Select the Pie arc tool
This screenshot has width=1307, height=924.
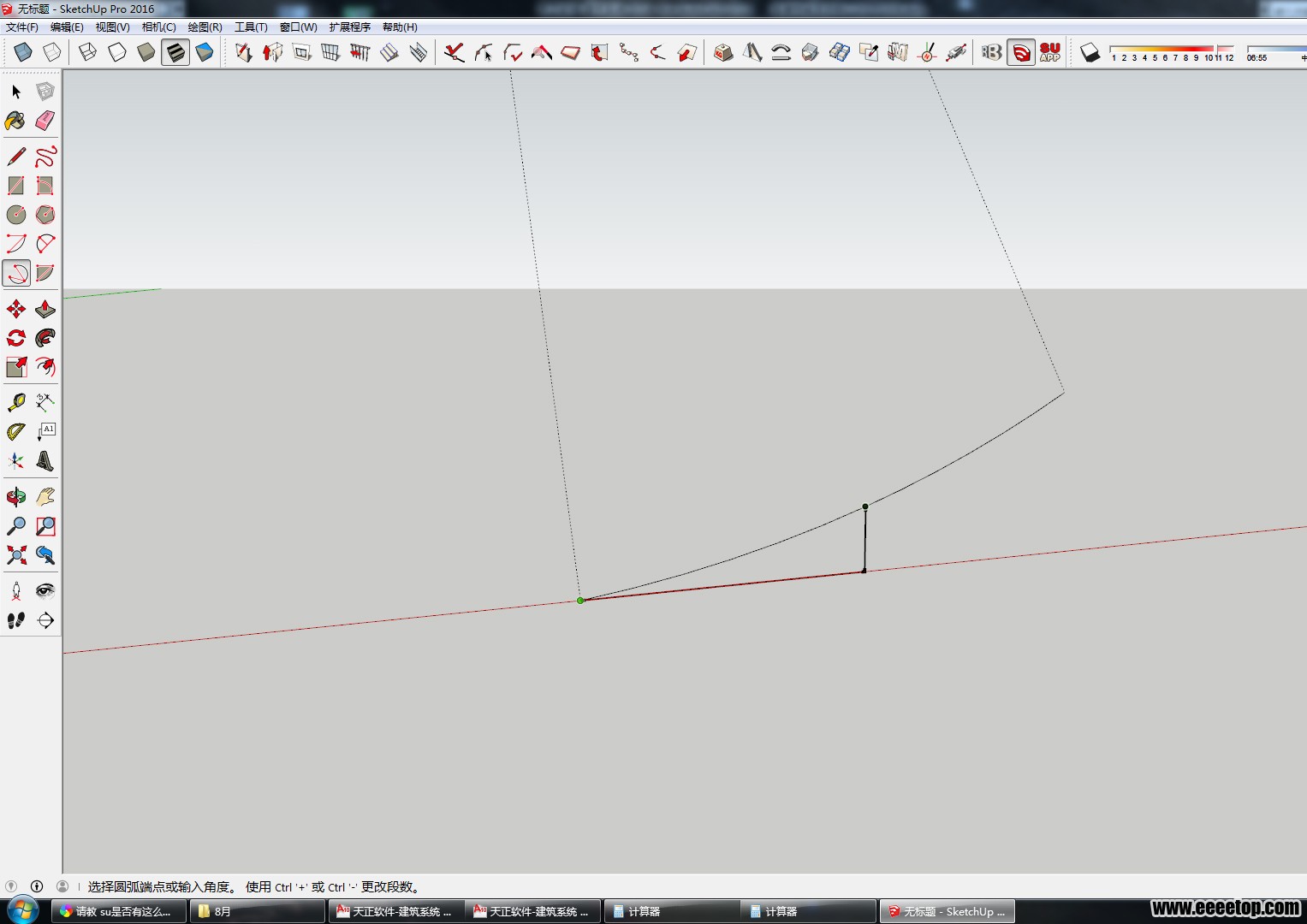coord(45,273)
